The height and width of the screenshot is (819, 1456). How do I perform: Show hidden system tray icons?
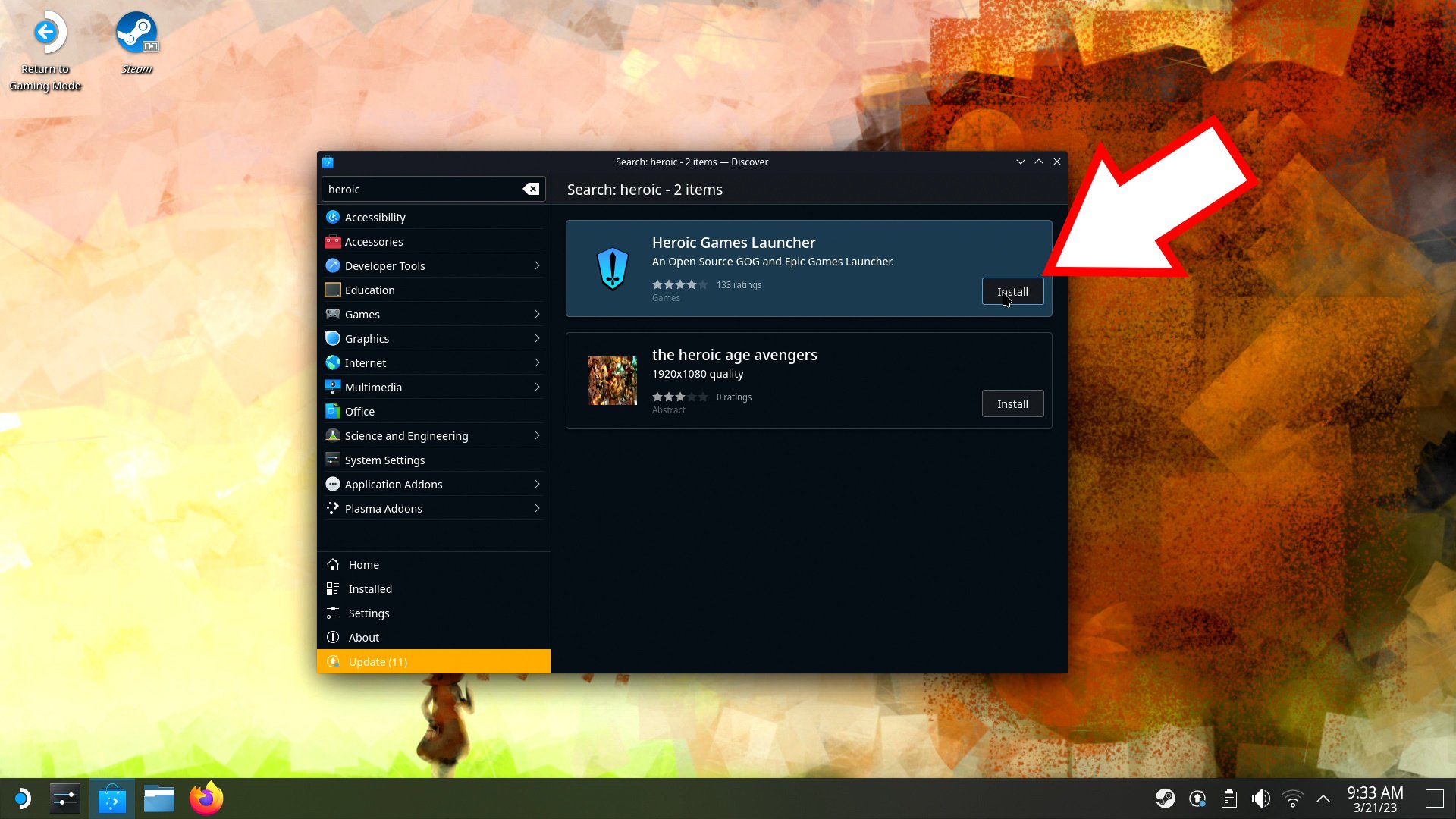tap(1323, 799)
